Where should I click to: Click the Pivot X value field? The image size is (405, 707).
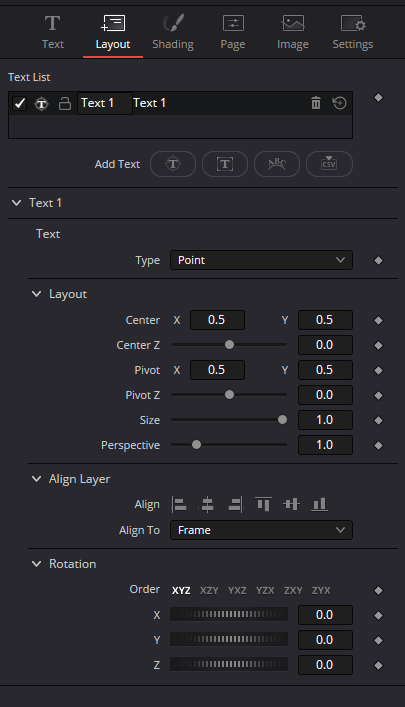tap(217, 370)
